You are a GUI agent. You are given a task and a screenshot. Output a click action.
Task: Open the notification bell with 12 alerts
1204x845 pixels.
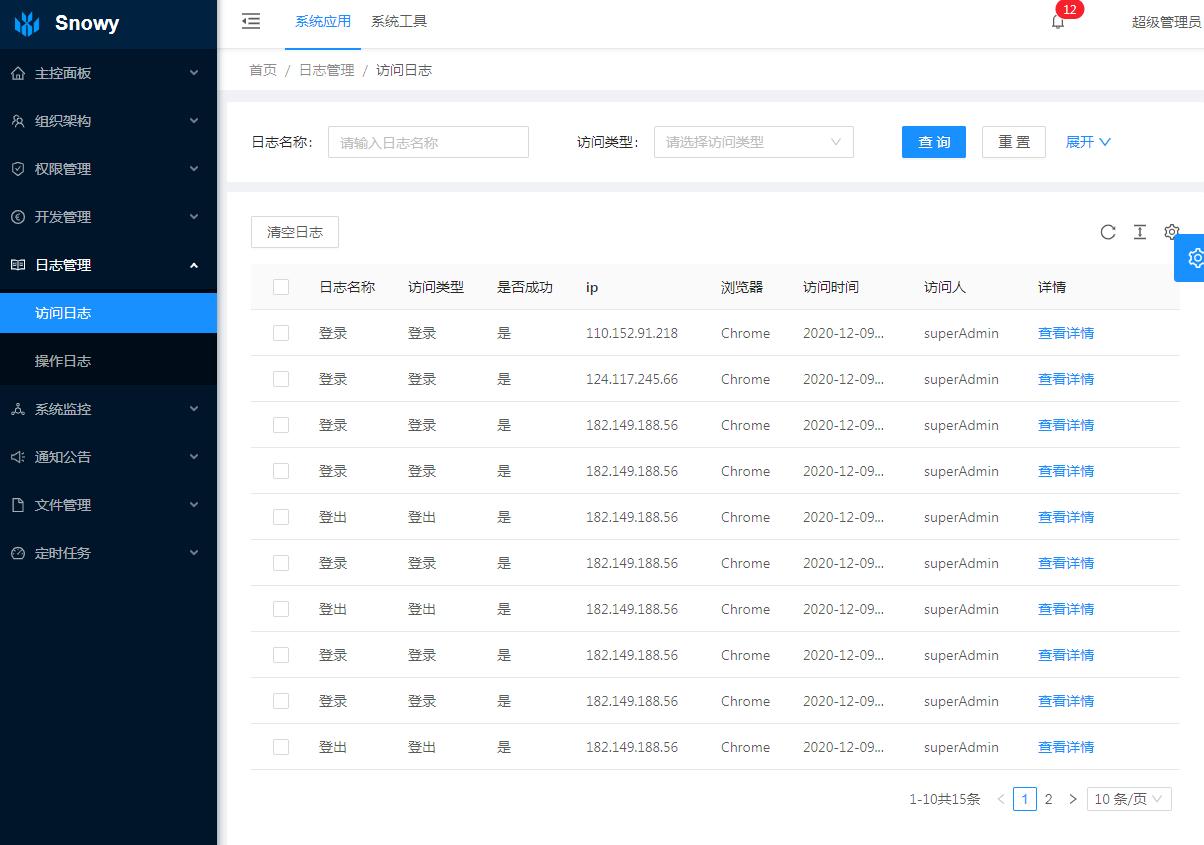click(x=1058, y=22)
